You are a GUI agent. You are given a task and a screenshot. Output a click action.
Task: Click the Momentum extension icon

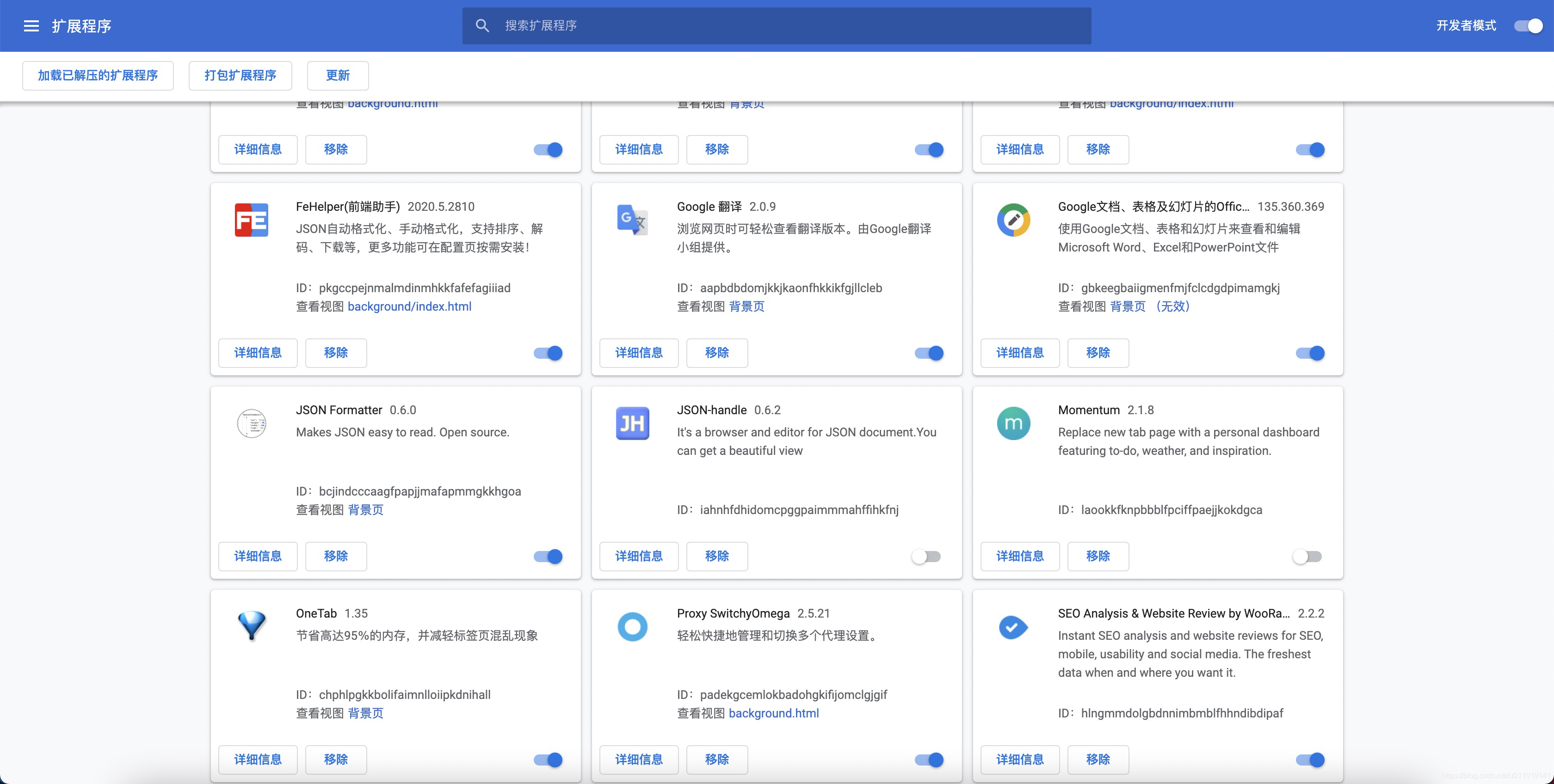1013,423
